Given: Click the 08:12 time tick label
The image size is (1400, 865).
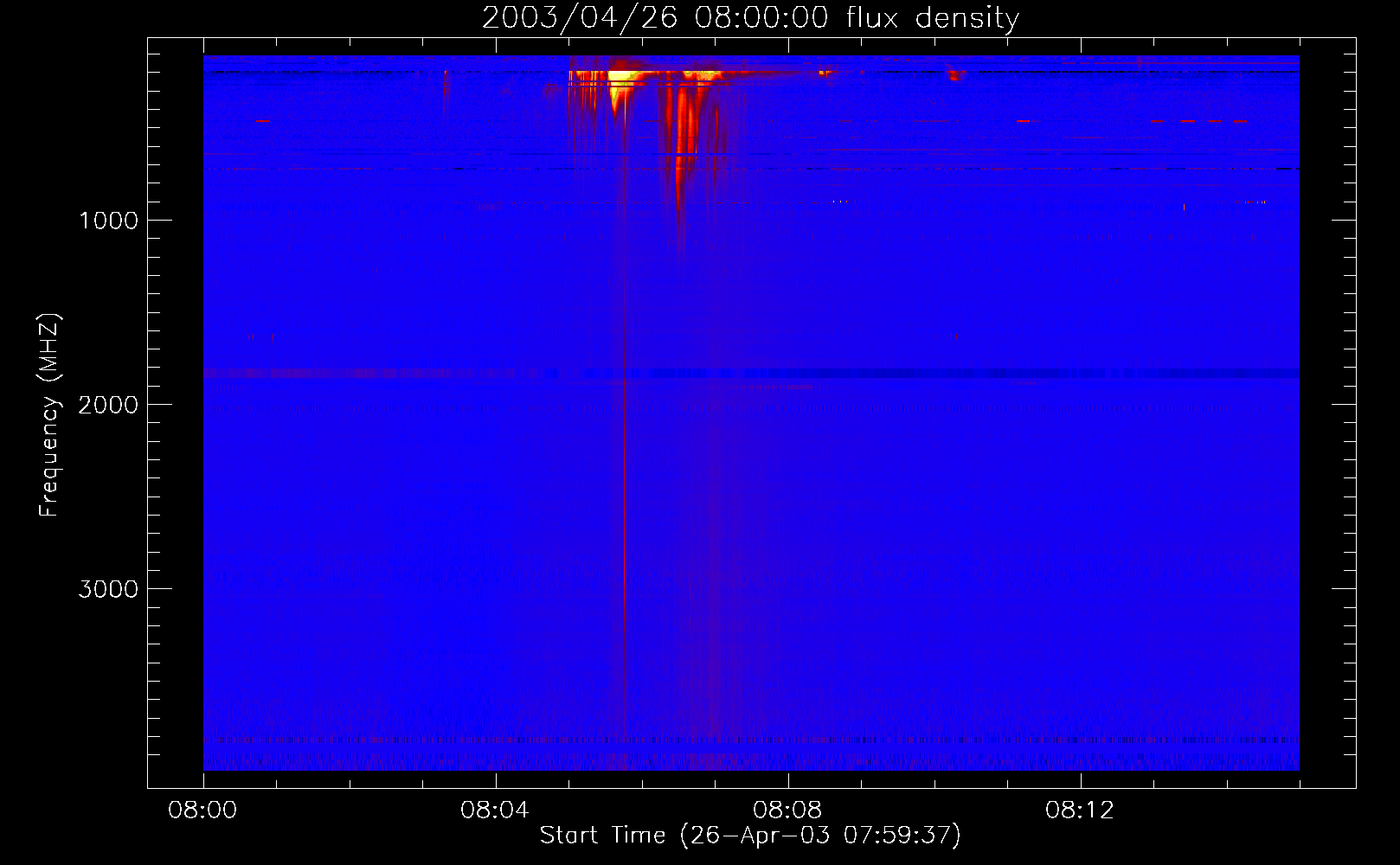Looking at the screenshot, I should (x=1080, y=811).
